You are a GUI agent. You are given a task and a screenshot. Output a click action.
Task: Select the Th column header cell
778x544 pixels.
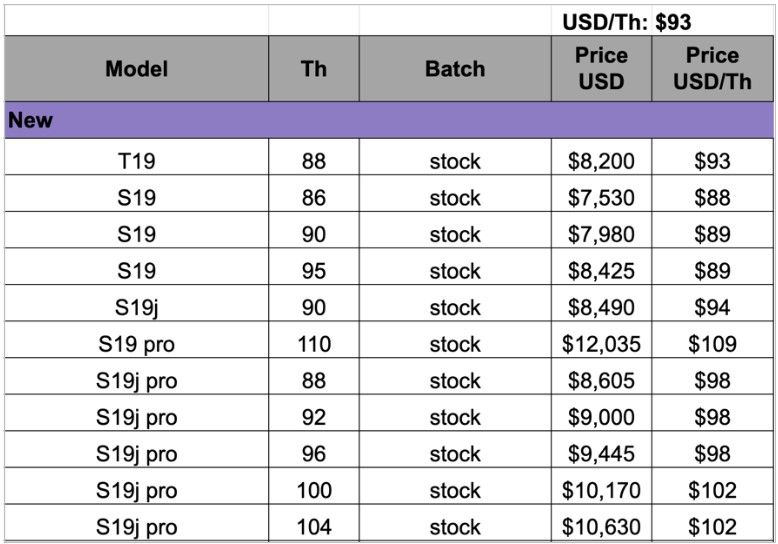coord(313,69)
